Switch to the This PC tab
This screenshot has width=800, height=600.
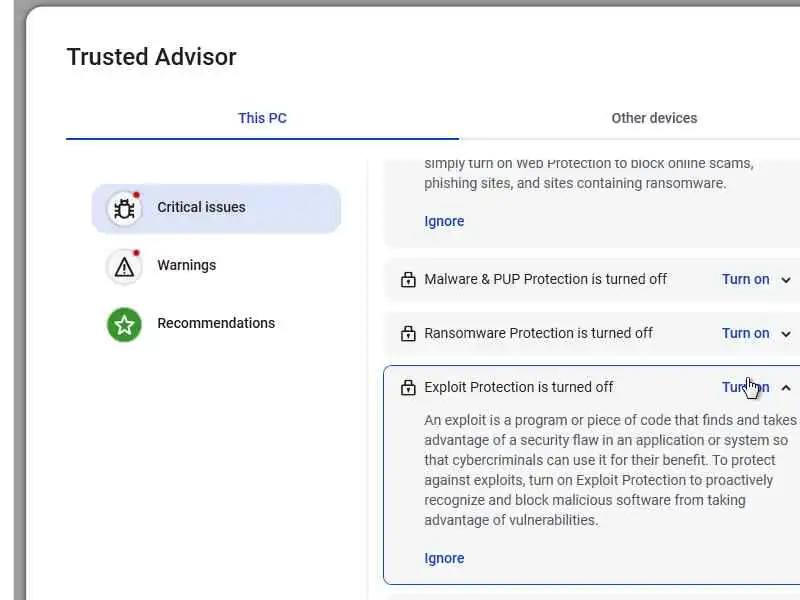tap(262, 118)
